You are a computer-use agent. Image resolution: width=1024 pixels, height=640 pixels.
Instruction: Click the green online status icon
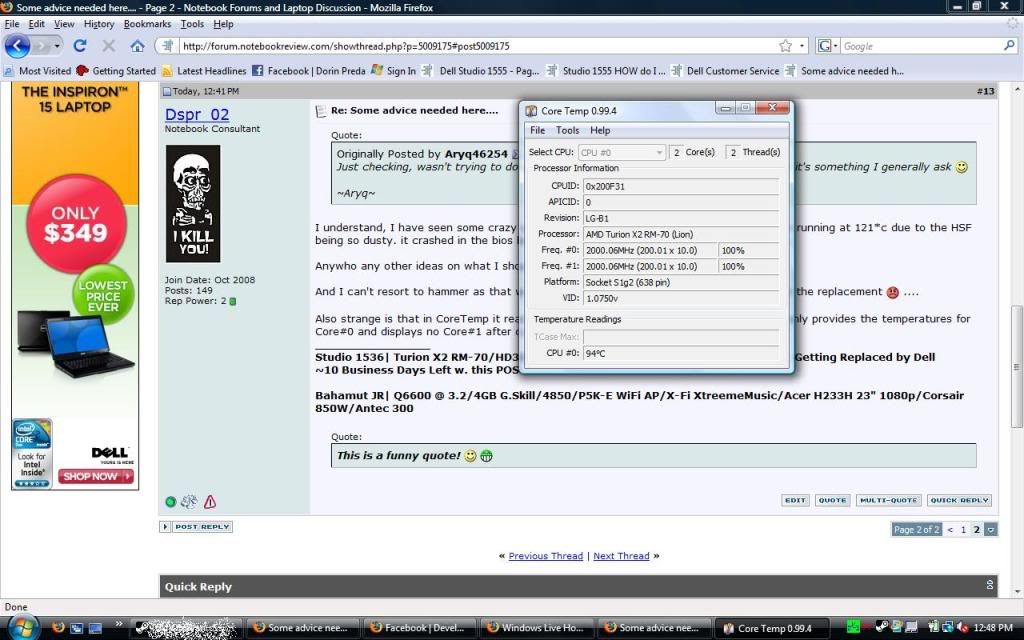coord(170,502)
